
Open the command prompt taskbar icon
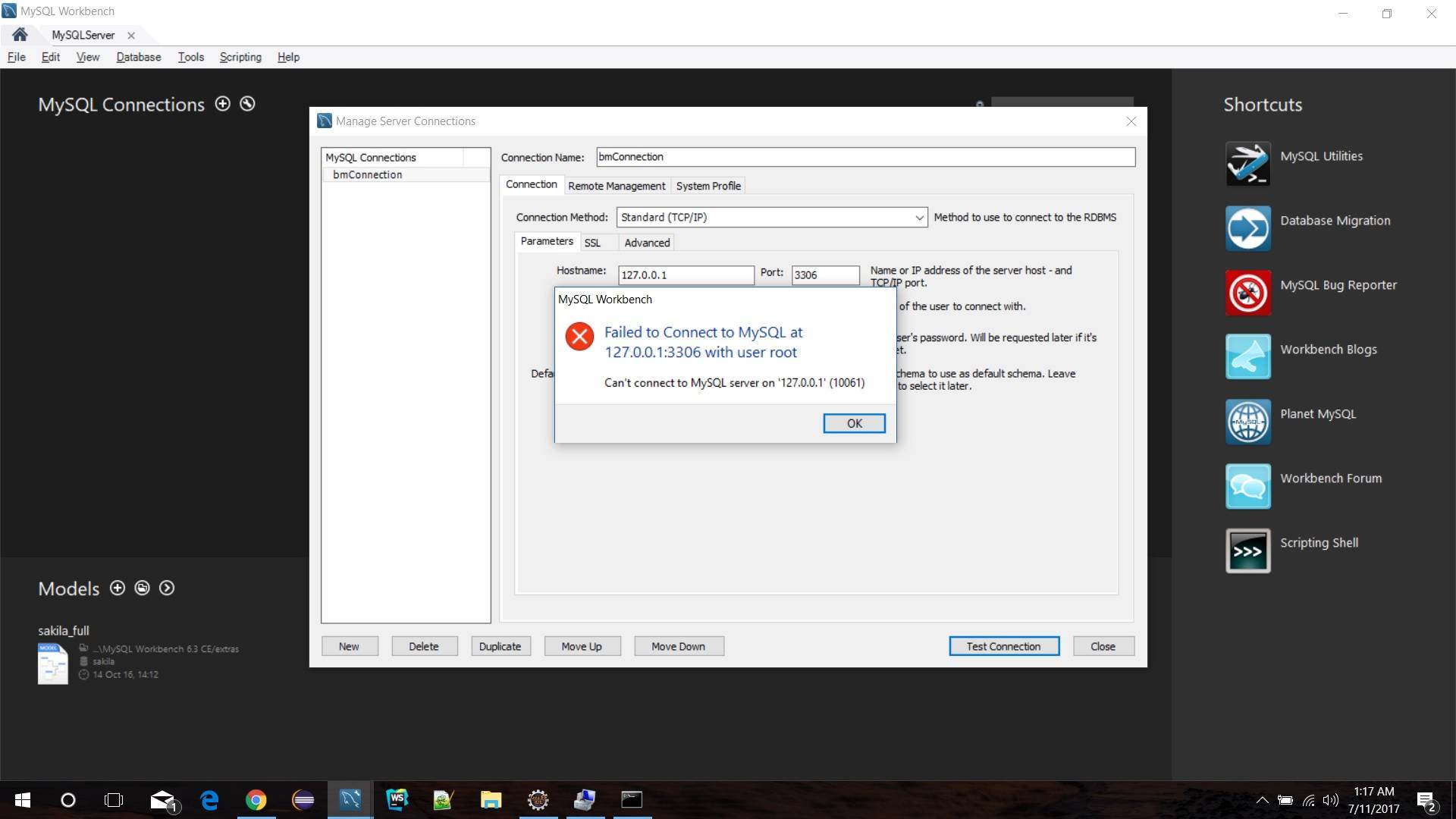[631, 800]
